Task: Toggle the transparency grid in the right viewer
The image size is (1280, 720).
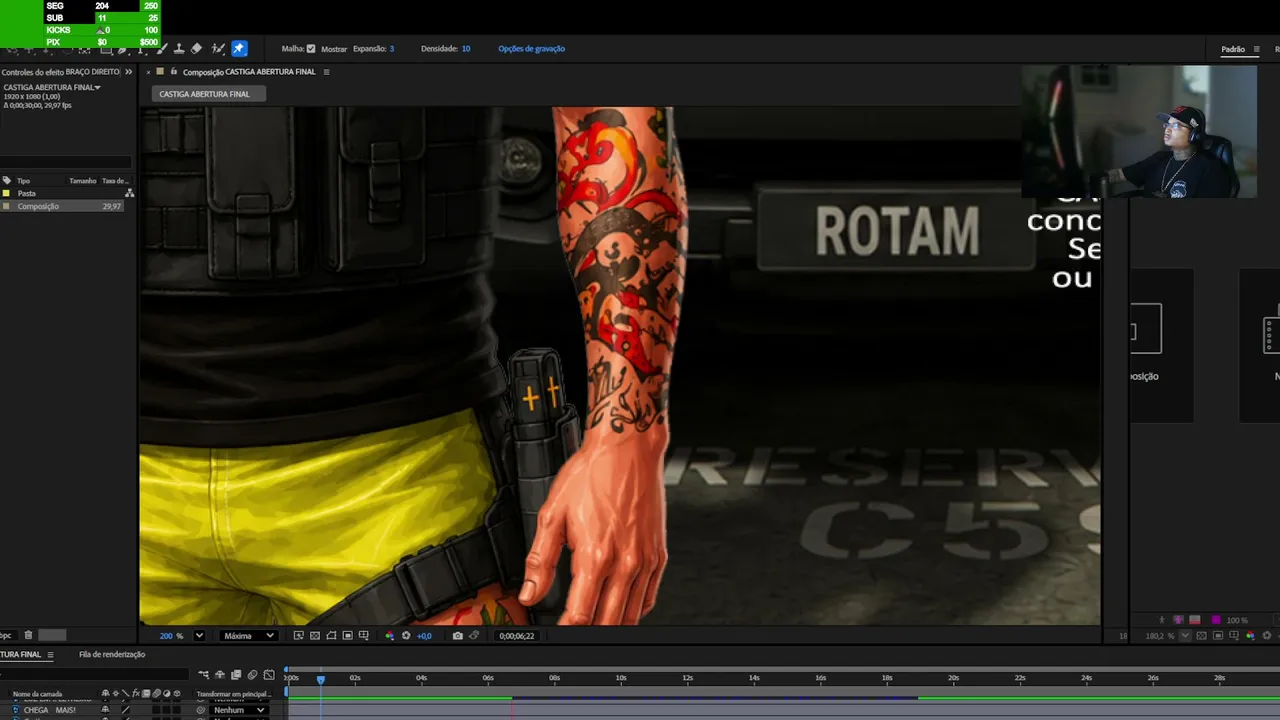Action: tap(1201, 636)
